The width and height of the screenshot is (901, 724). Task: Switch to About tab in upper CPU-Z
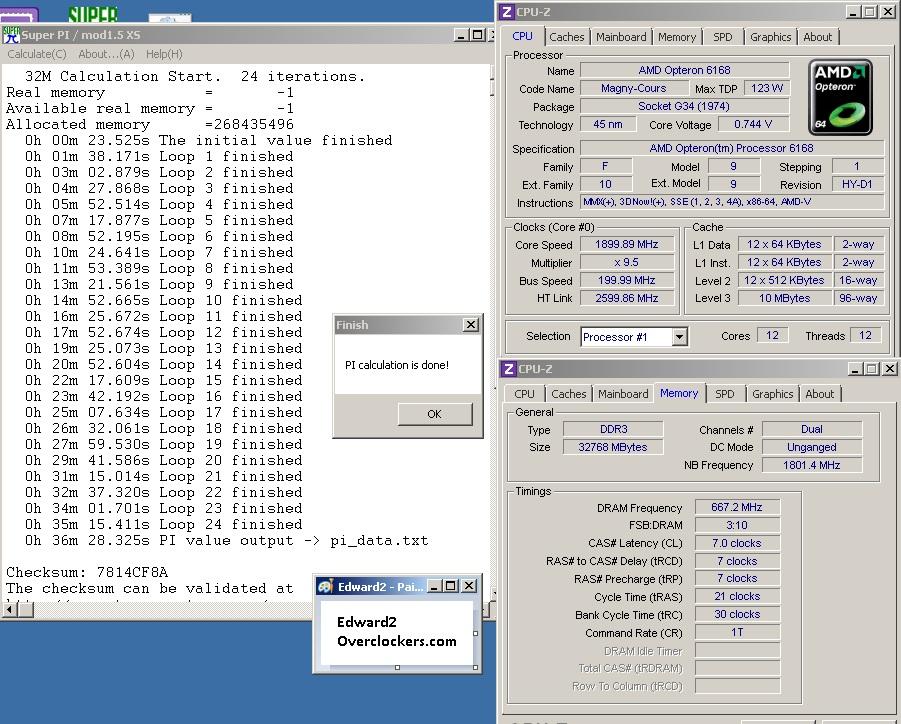pos(818,37)
